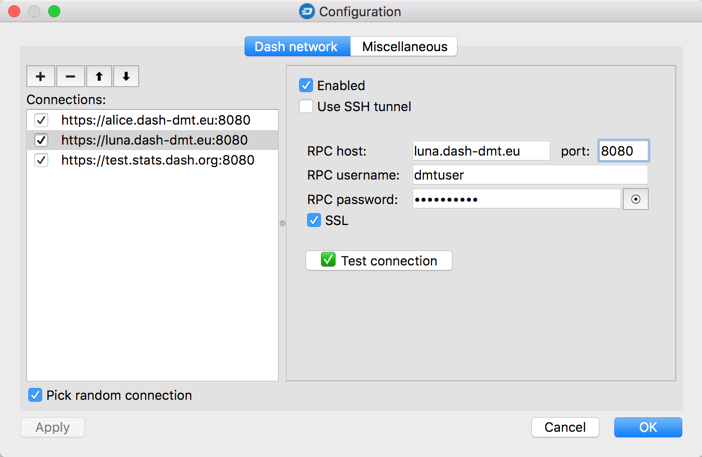Confirm settings with OK button
This screenshot has height=457, width=702.
click(648, 427)
